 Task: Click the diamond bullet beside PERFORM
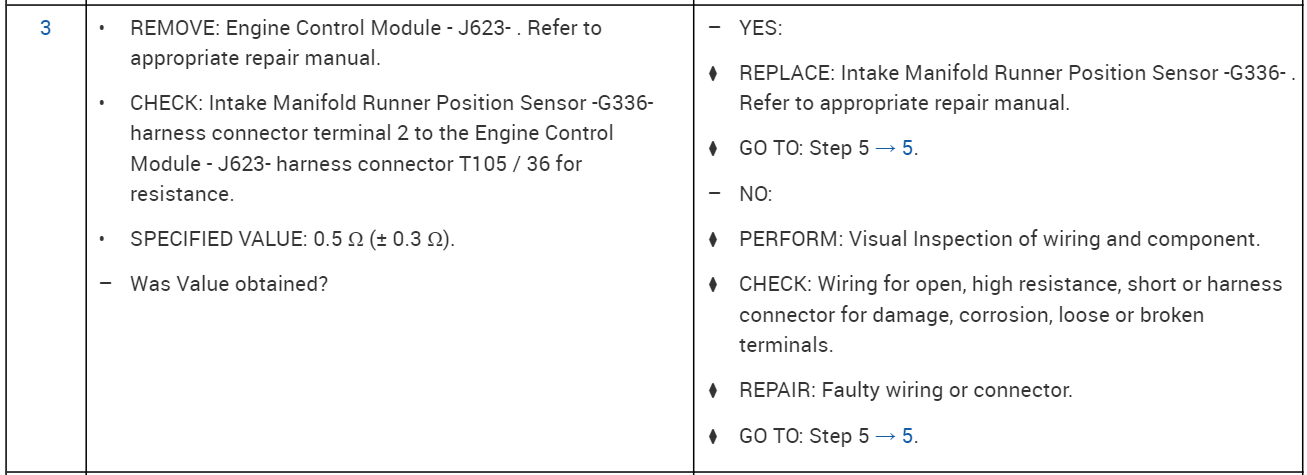(x=714, y=241)
